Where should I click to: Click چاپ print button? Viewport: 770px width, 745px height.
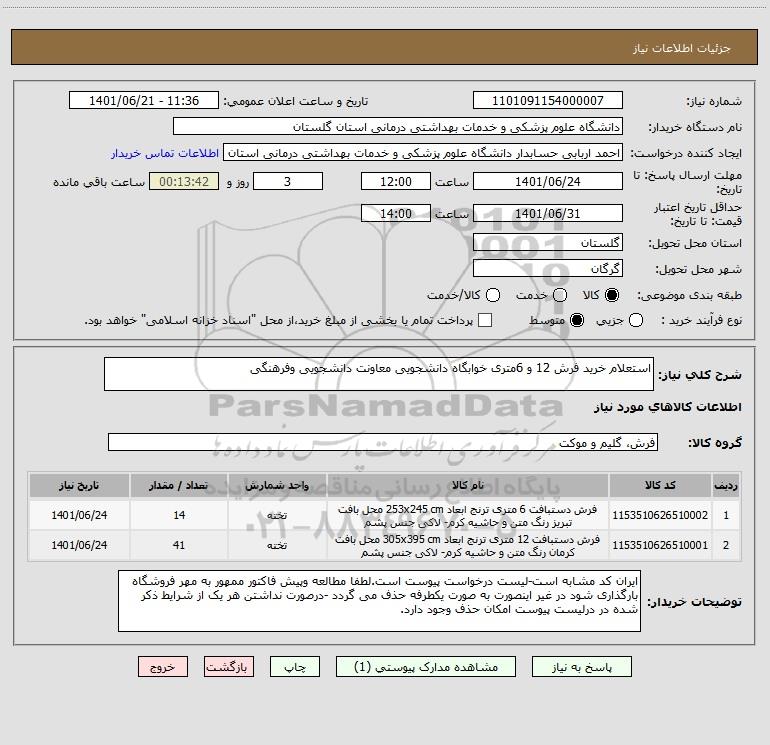point(295,667)
